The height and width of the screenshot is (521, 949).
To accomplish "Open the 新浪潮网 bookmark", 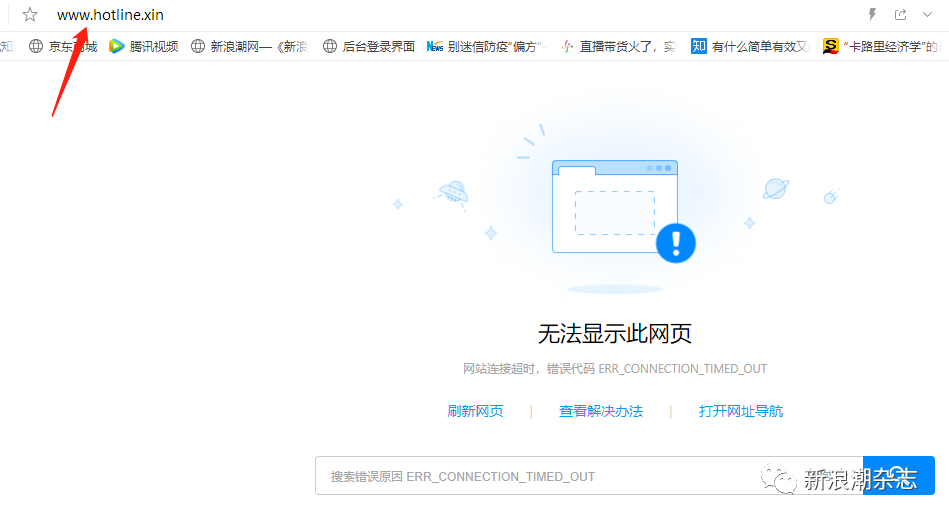I will (249, 47).
